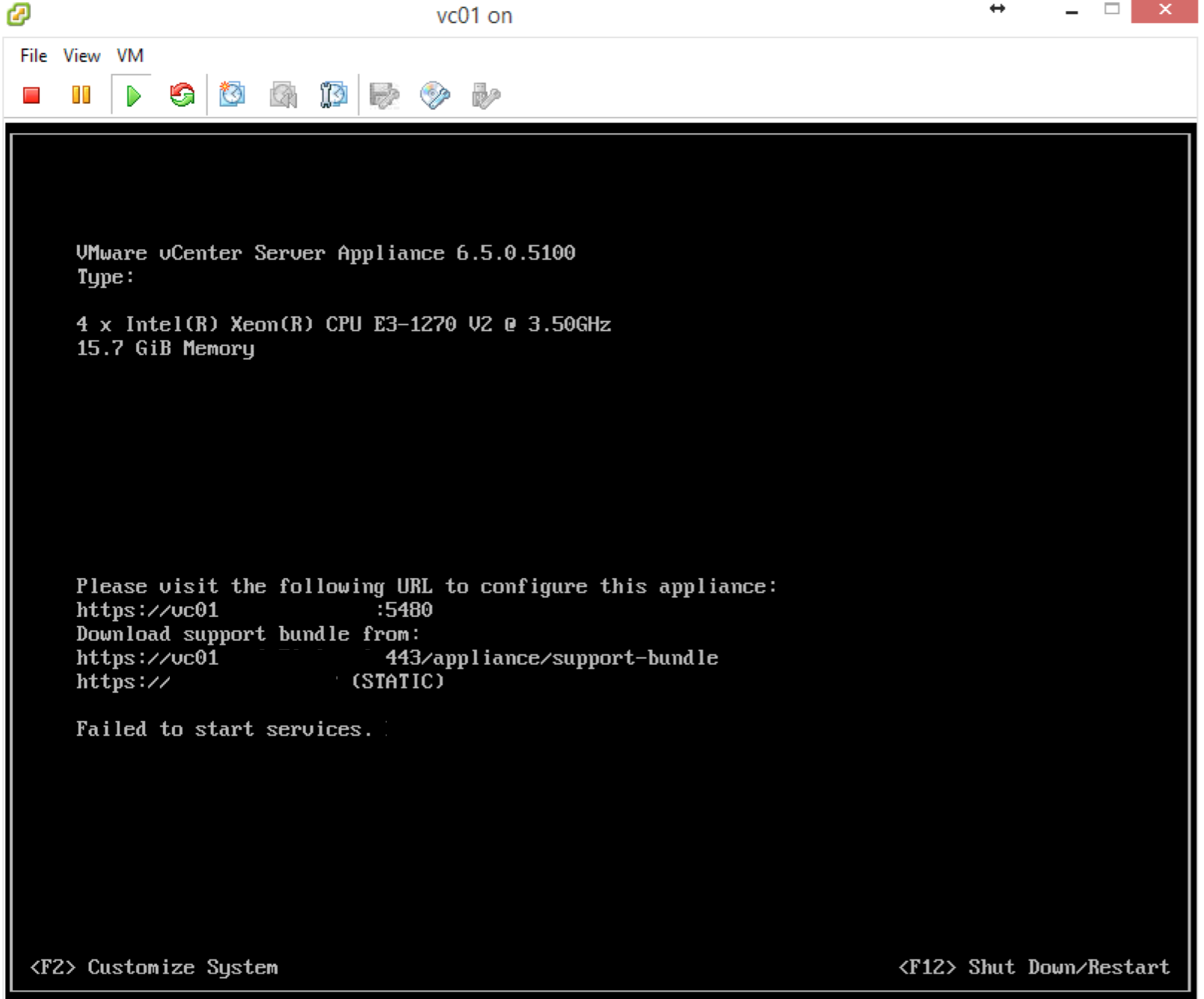Click 'Please visit the following URL' text

(427, 586)
